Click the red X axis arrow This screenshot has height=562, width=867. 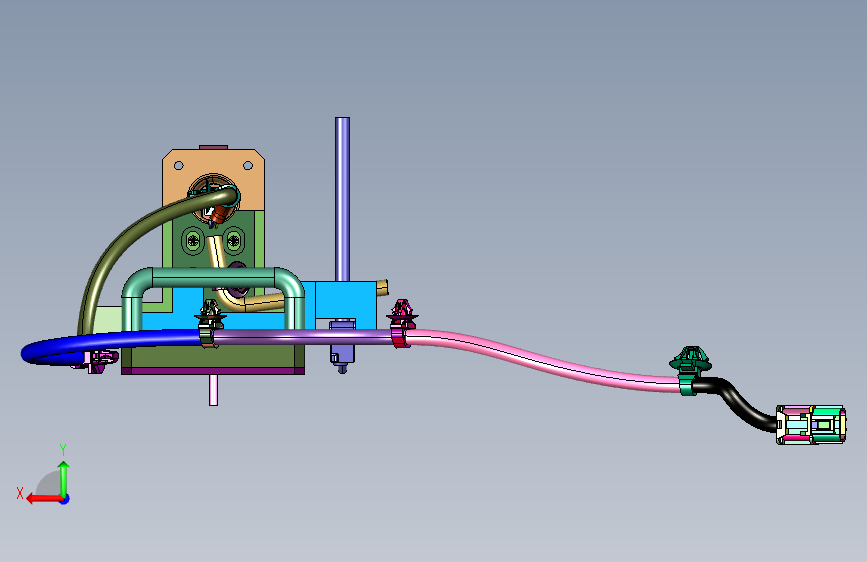(x=43, y=499)
